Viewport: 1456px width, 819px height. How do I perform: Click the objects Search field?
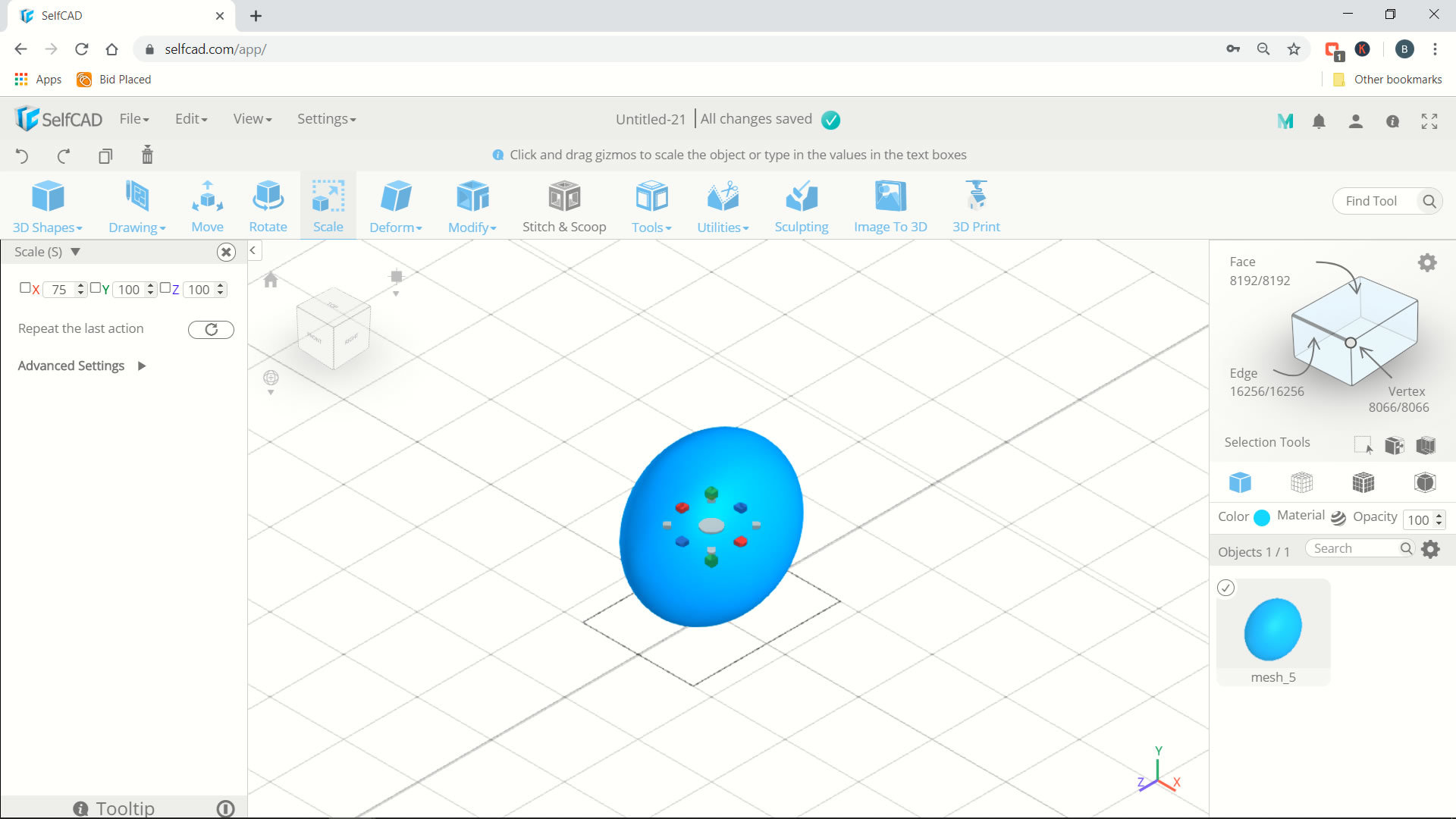[x=1360, y=548]
